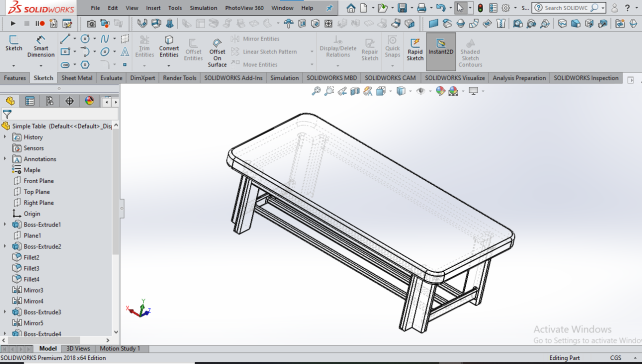Switch to the Evaluate tab

[111, 78]
